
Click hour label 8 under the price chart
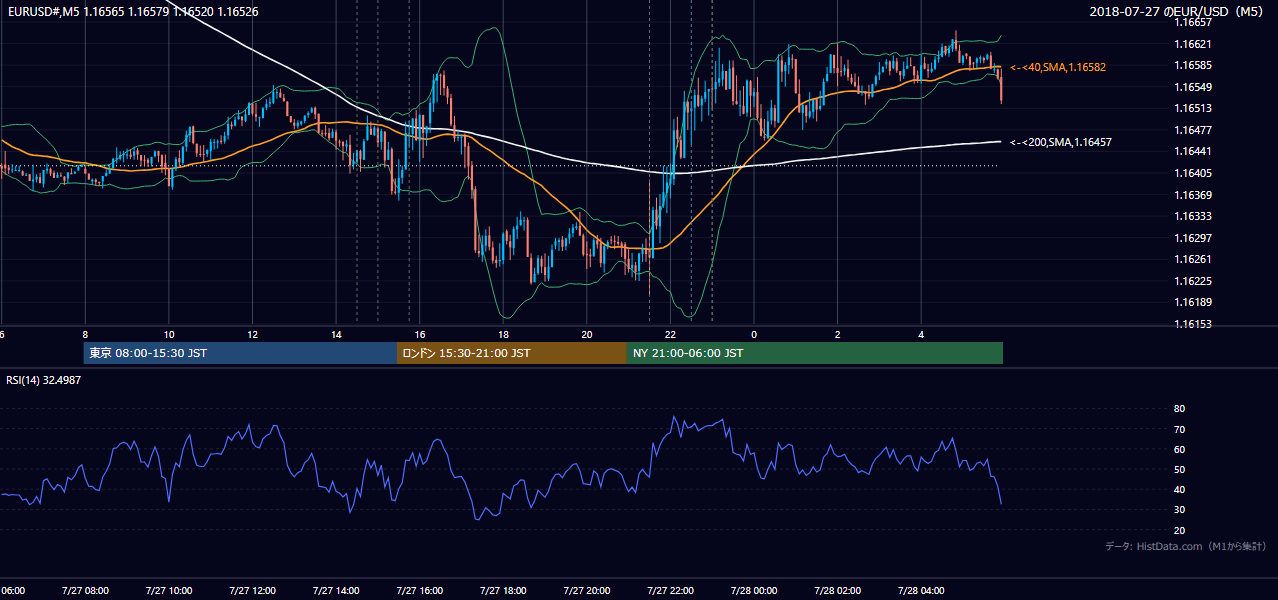(85, 335)
